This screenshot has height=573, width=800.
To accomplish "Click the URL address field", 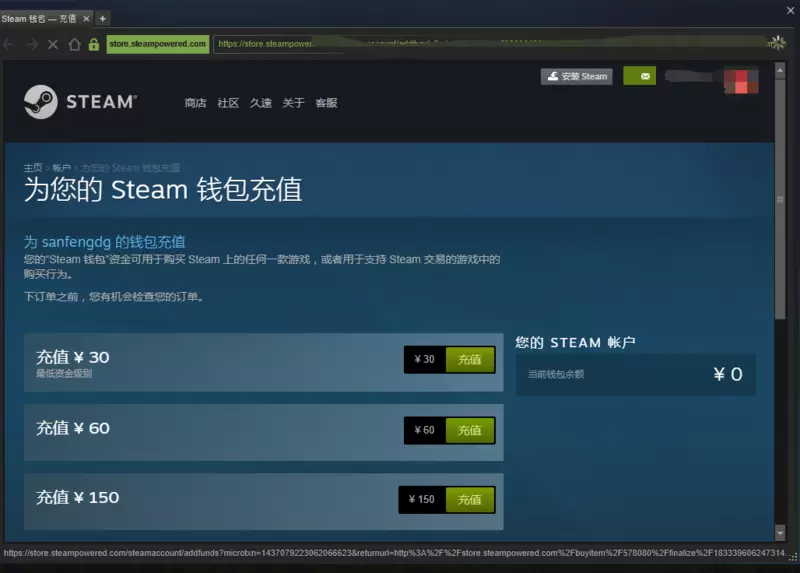I will [490, 44].
